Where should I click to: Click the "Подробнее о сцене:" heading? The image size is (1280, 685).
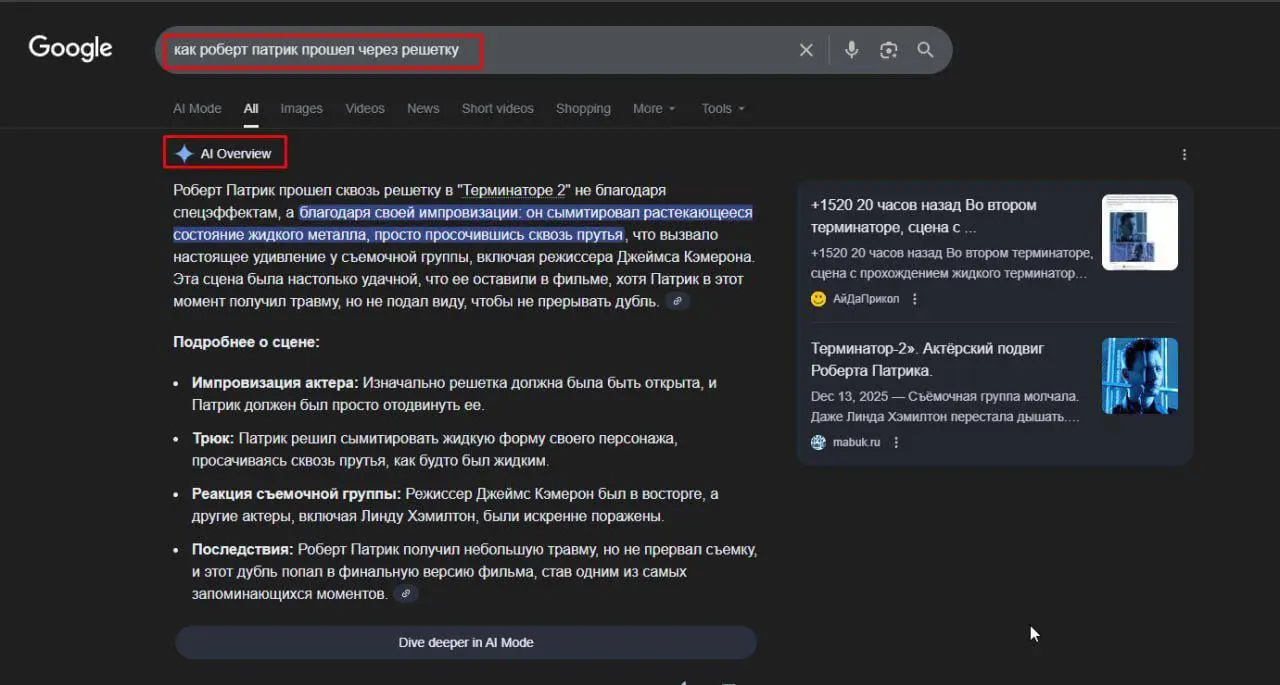pos(246,342)
